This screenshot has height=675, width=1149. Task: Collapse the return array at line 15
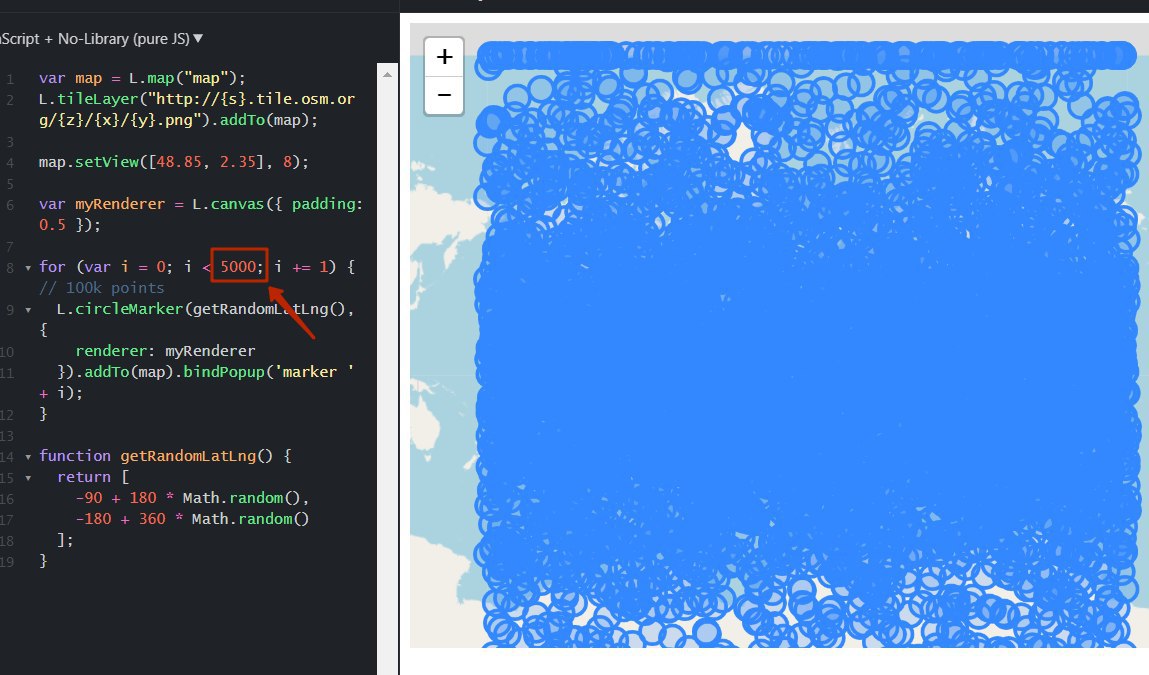[28, 478]
